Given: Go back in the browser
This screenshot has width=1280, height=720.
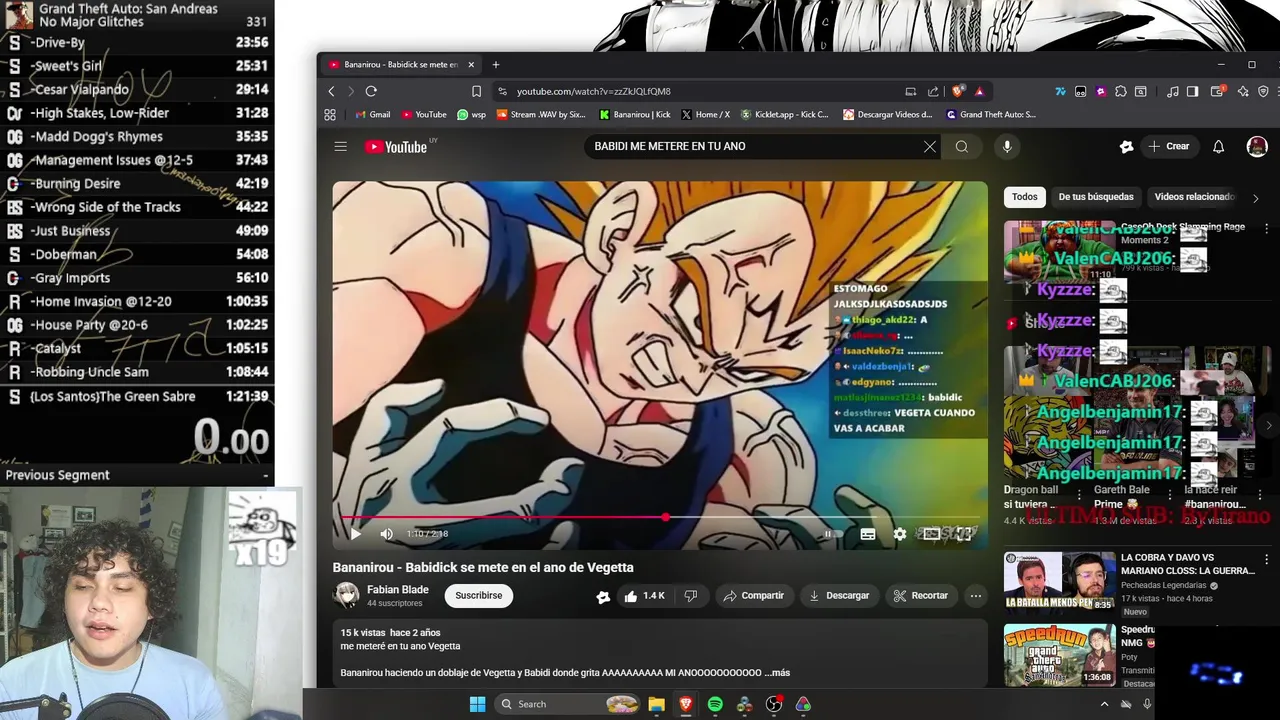Looking at the screenshot, I should click(x=331, y=91).
